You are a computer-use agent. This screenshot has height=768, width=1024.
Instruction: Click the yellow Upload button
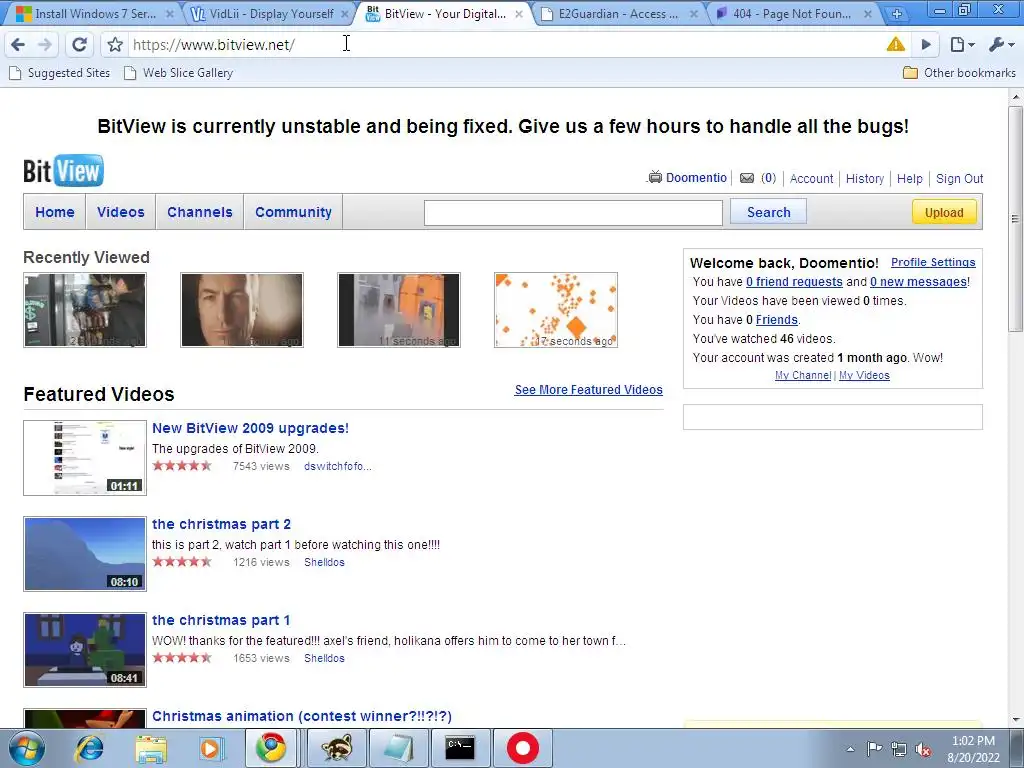coord(944,212)
